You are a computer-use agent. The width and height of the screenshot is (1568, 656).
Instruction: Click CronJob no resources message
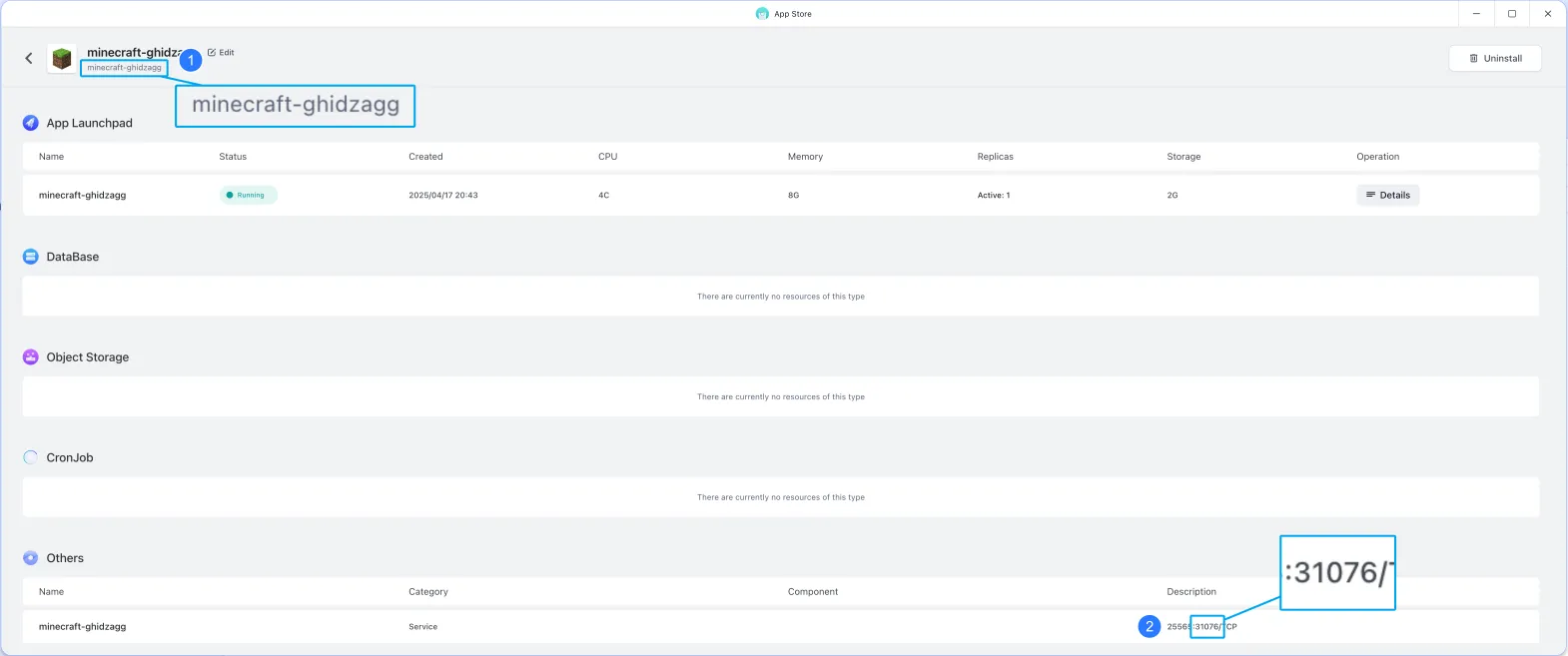781,497
